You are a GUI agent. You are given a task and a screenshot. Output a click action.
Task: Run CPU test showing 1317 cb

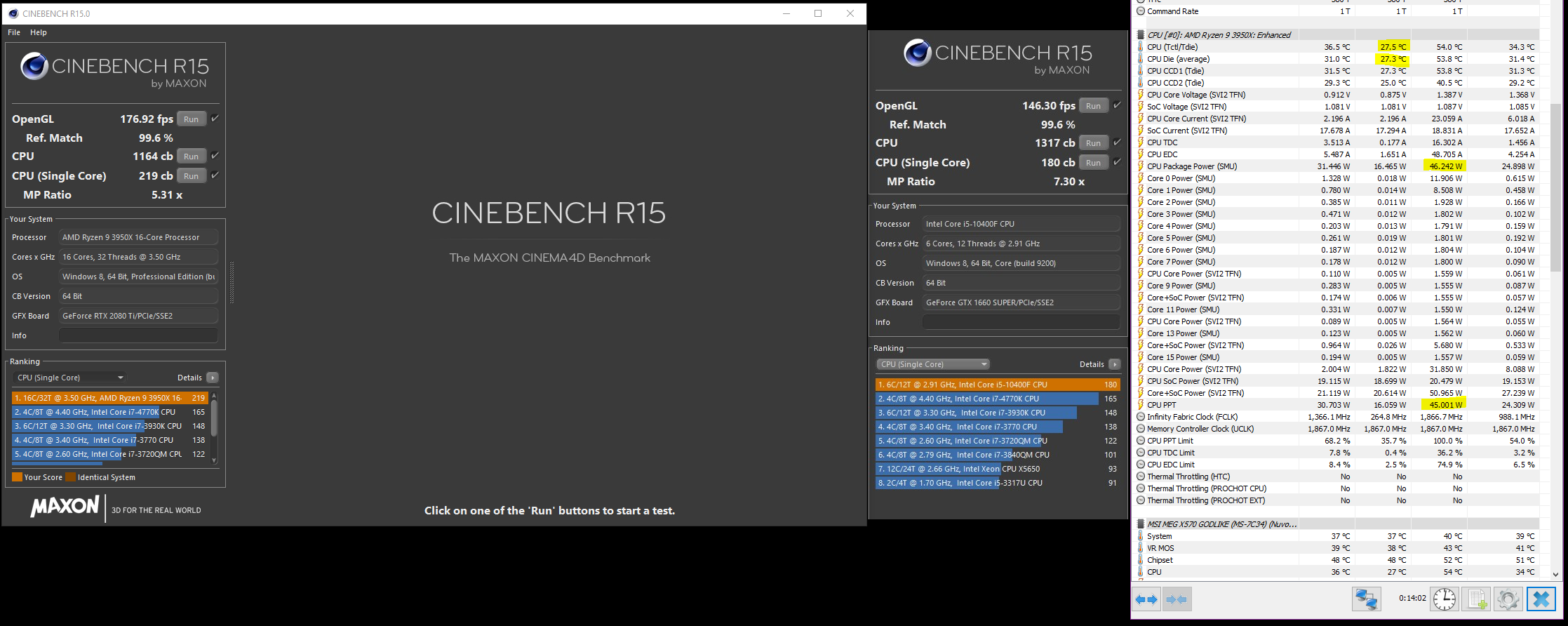pyautogui.click(x=1094, y=143)
